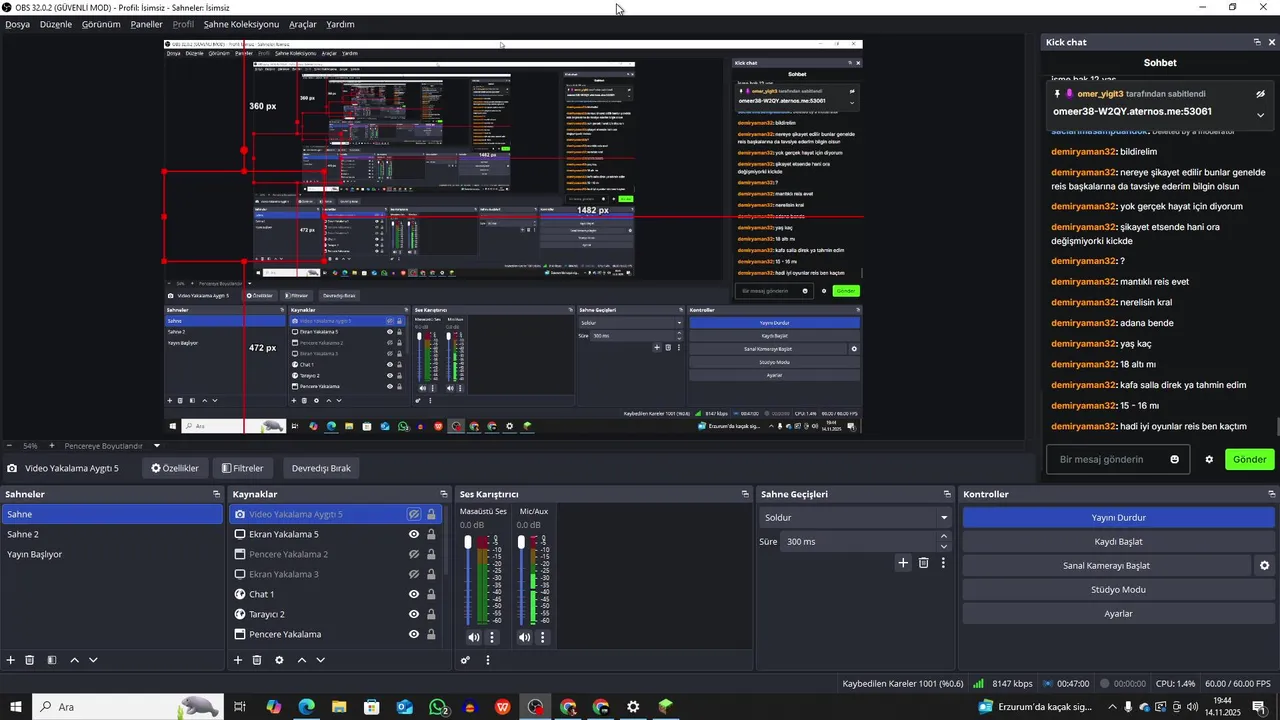Focus the Bir mesaj gönderin field
The height and width of the screenshot is (720, 1280).
click(x=1119, y=460)
